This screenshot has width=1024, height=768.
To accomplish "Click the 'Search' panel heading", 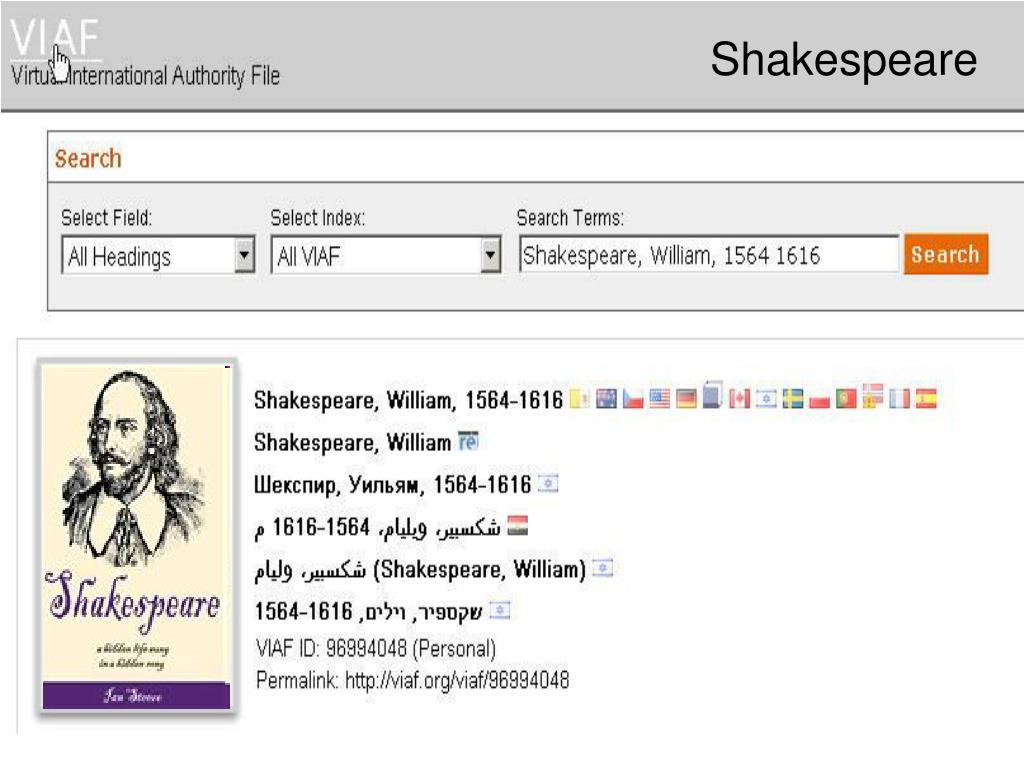I will 88,159.
